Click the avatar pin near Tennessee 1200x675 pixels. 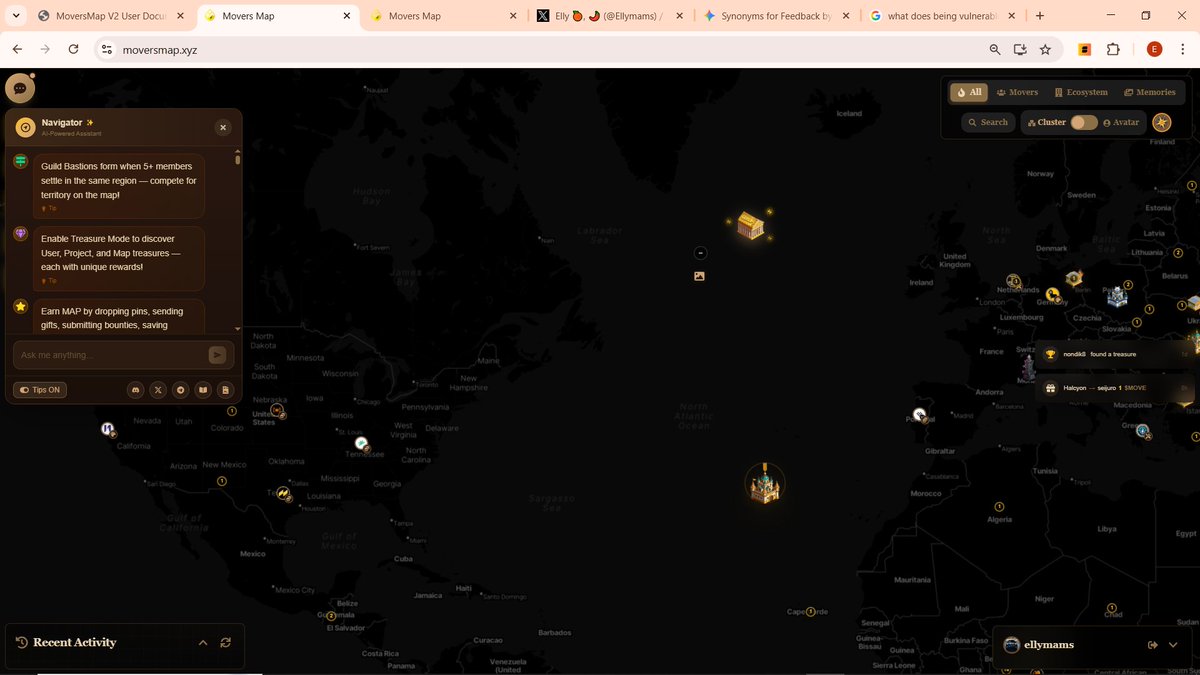point(362,443)
